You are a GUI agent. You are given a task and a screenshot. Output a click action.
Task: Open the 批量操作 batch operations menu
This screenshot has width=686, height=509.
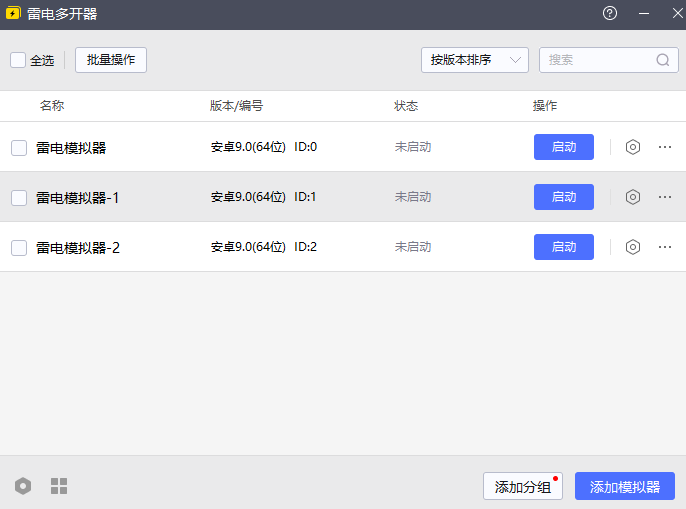point(111,60)
